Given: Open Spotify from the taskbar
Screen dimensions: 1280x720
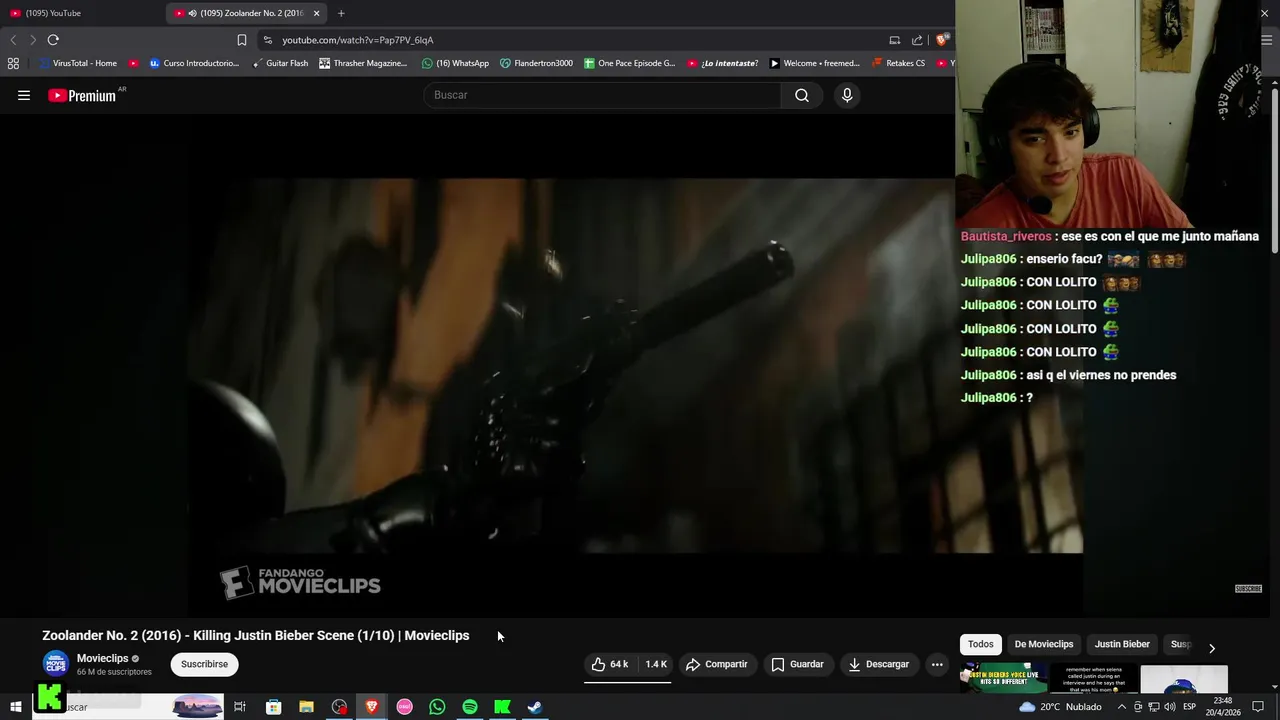Looking at the screenshot, I should tap(470, 707).
